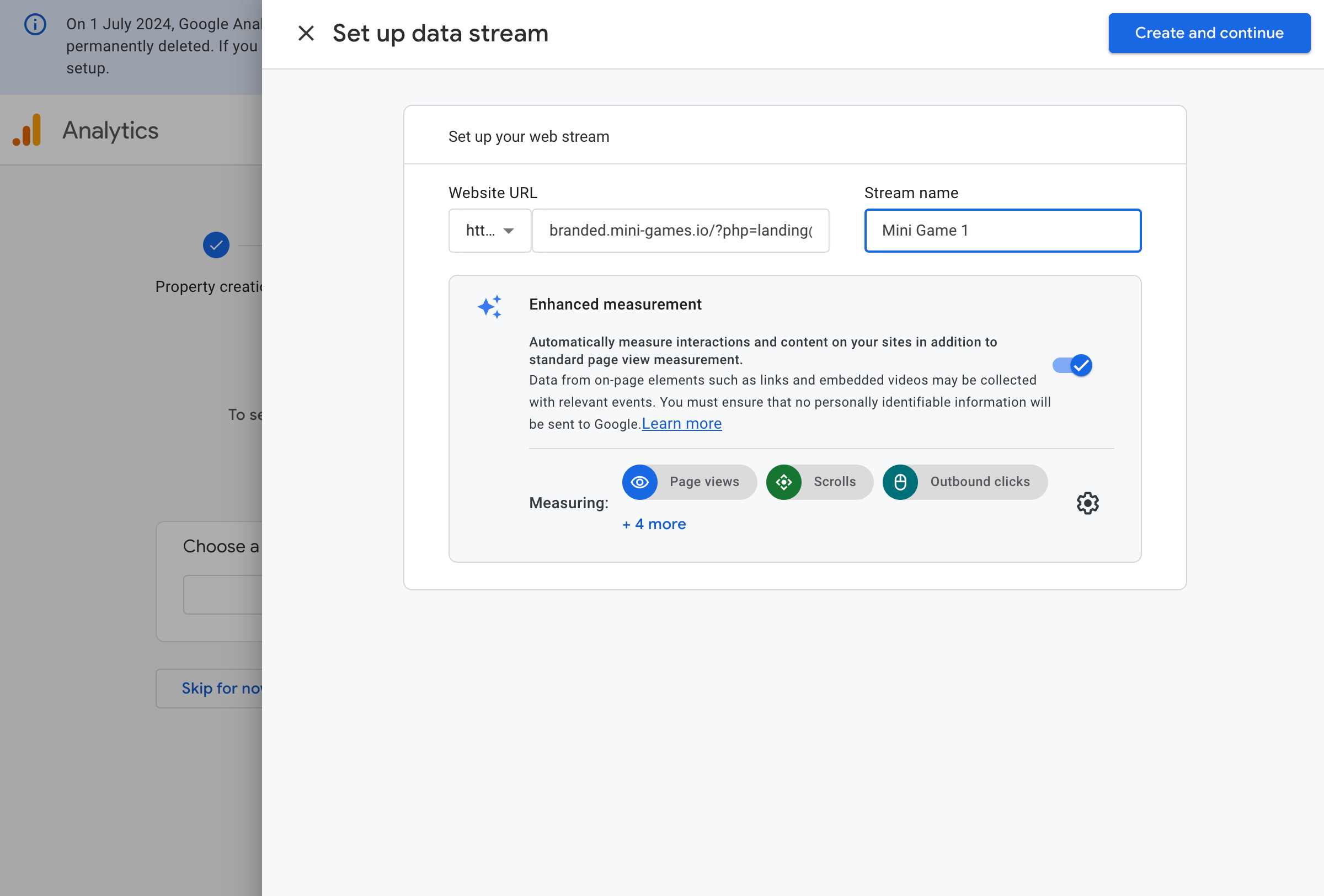This screenshot has width=1324, height=896.
Task: Click the info icon in the banner
Action: coord(35,24)
